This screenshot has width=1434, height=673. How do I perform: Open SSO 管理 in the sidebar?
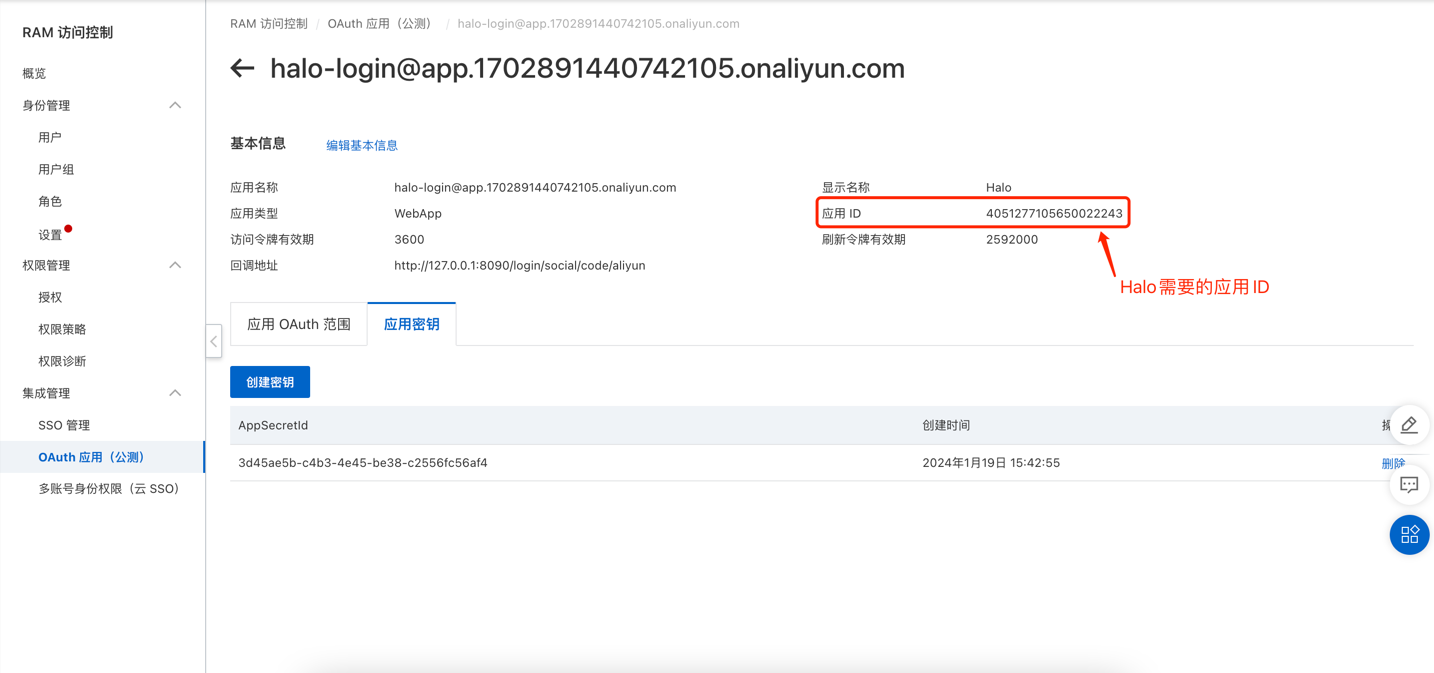tap(64, 425)
